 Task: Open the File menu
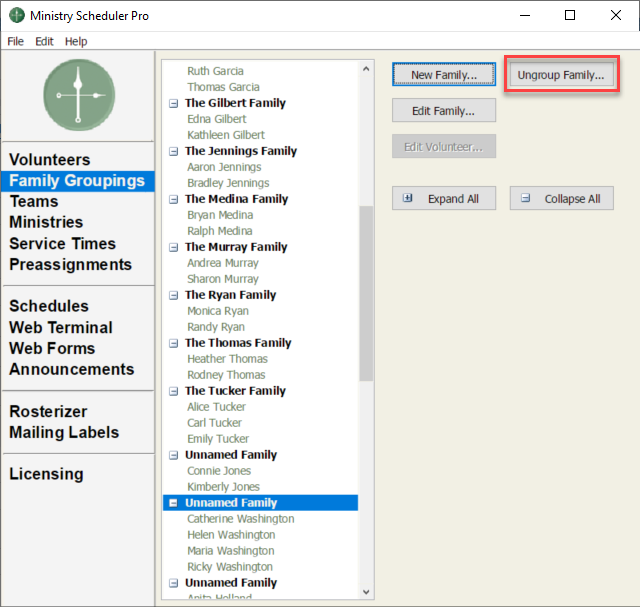tap(15, 41)
